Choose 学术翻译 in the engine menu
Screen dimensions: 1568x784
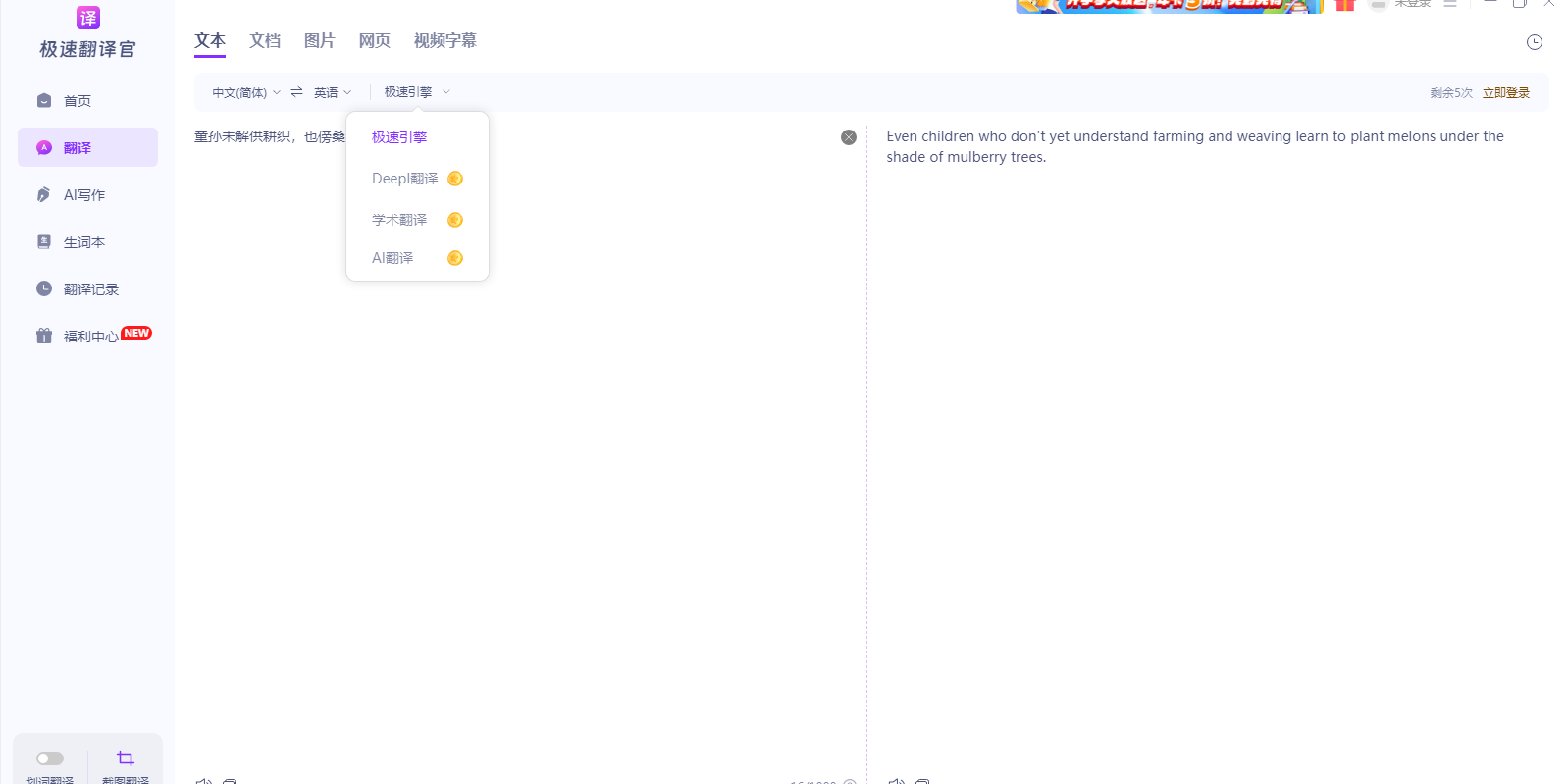[x=399, y=220]
